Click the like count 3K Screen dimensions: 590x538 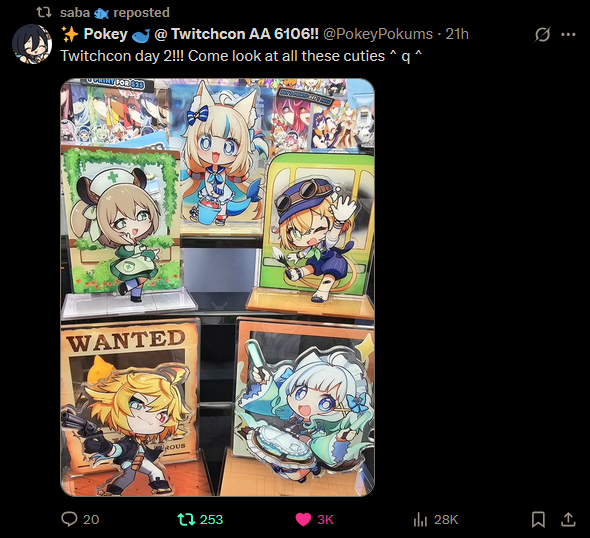(x=325, y=520)
